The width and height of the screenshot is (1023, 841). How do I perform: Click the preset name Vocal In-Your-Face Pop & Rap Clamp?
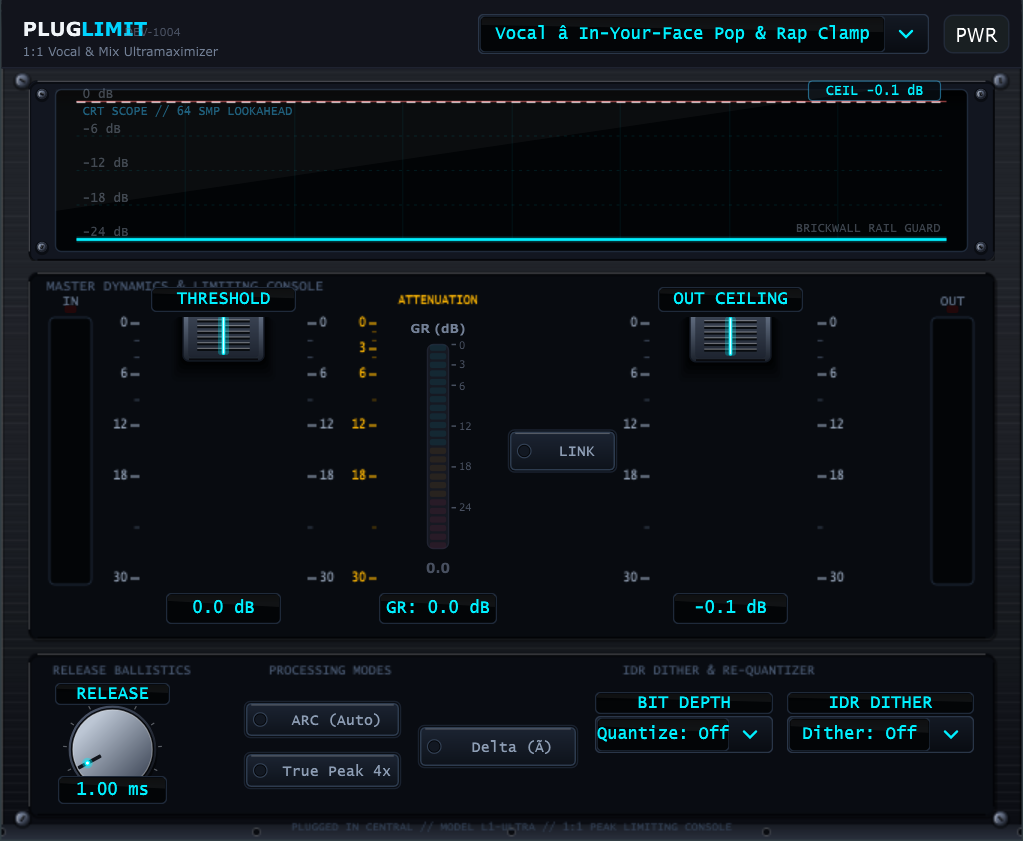(x=682, y=34)
